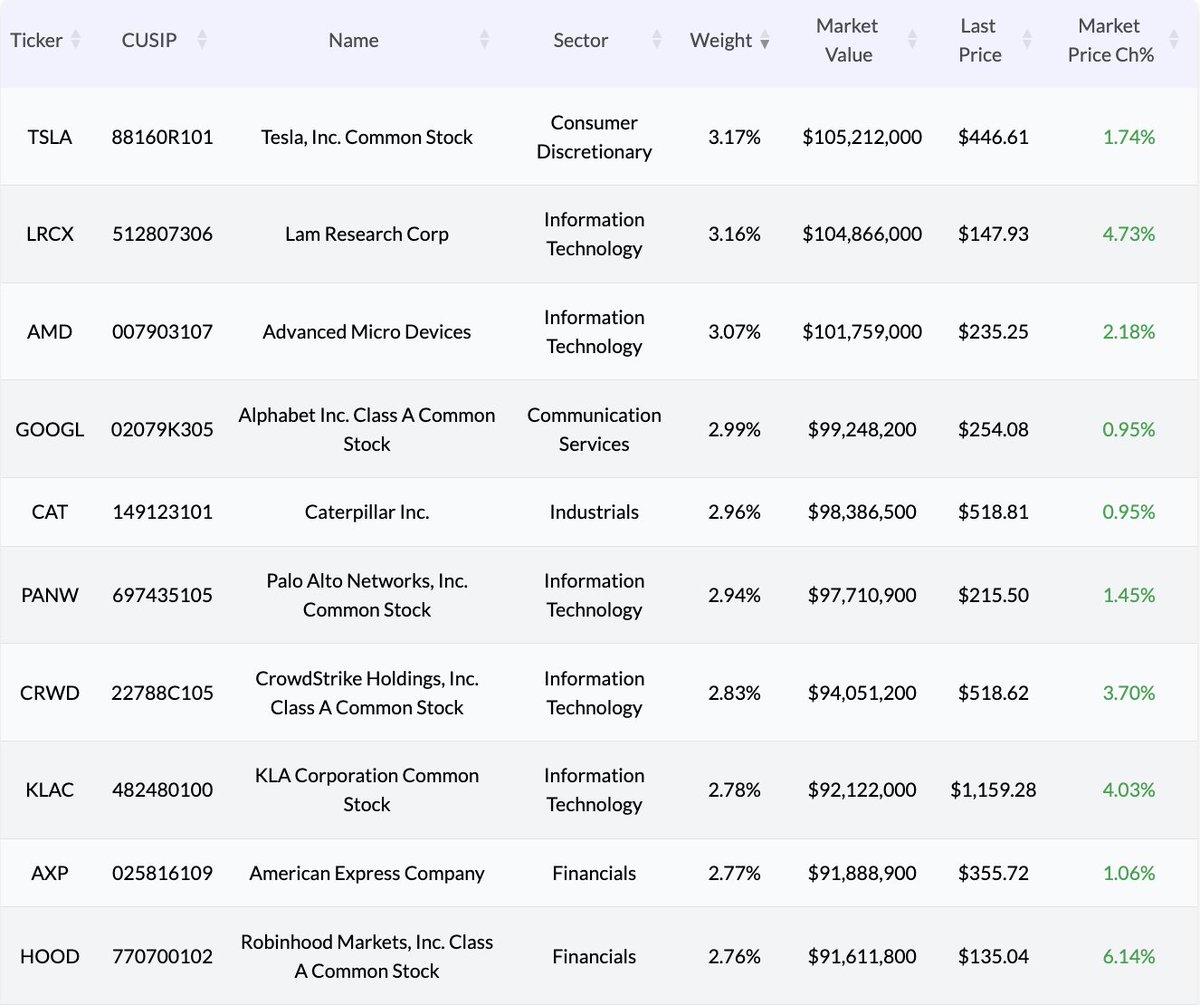The width and height of the screenshot is (1200, 1005).
Task: Select American Express Company row name
Action: click(367, 873)
